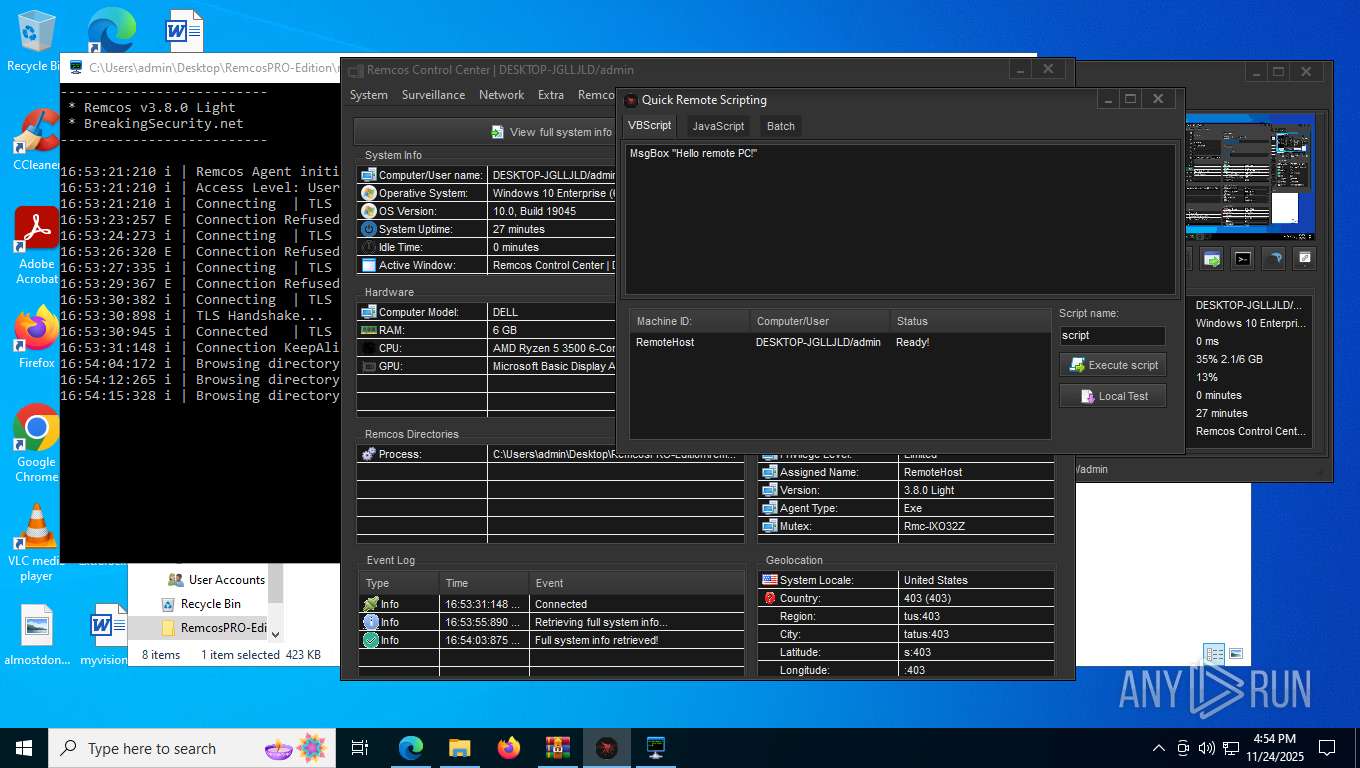The width and height of the screenshot is (1360, 768).
Task: Click Explorer navigation pane scroll down arrow
Action: coord(277,633)
